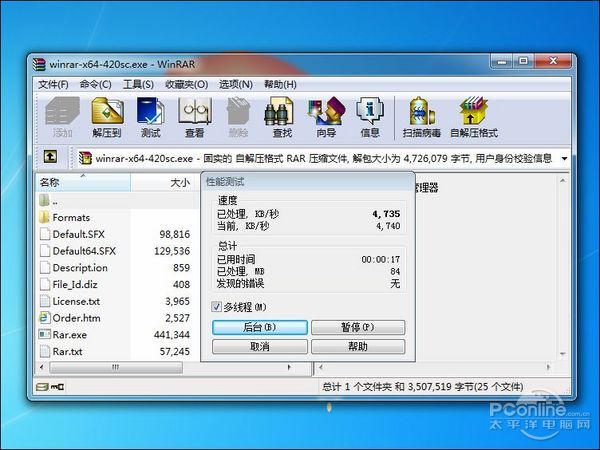Open the 选项(N) menu
The width and height of the screenshot is (600, 450).
click(236, 84)
